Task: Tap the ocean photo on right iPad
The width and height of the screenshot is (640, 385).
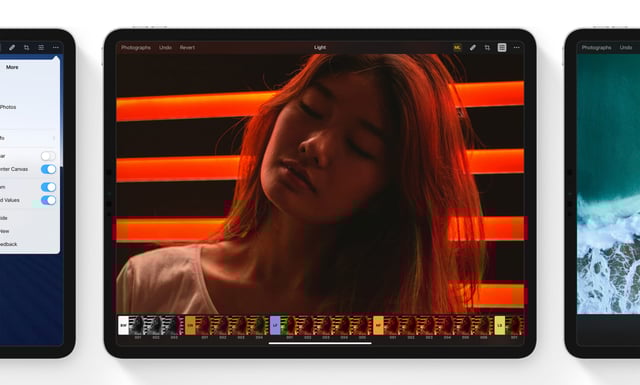Action: tap(608, 184)
